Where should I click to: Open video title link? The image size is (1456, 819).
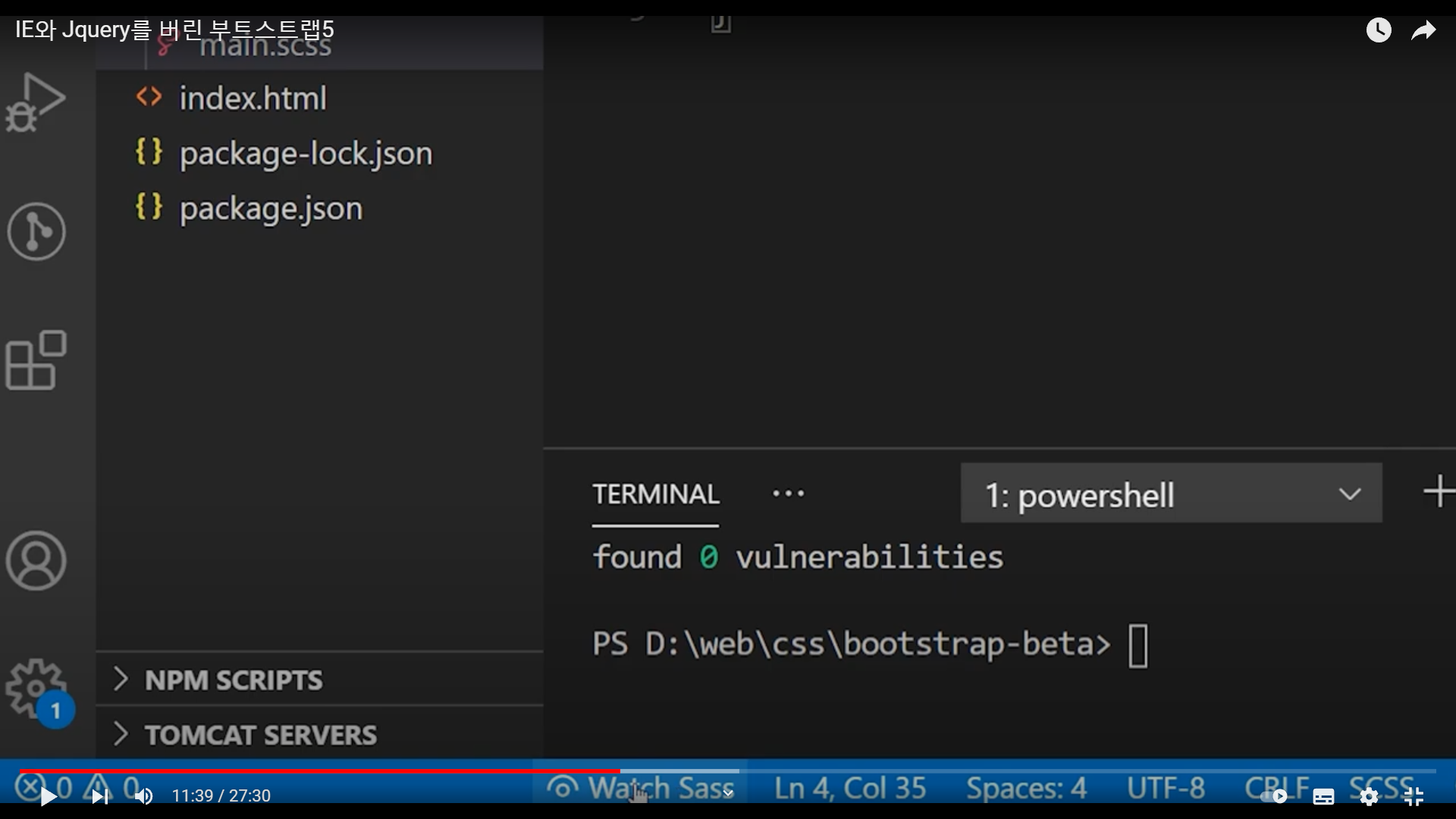pyautogui.click(x=174, y=29)
